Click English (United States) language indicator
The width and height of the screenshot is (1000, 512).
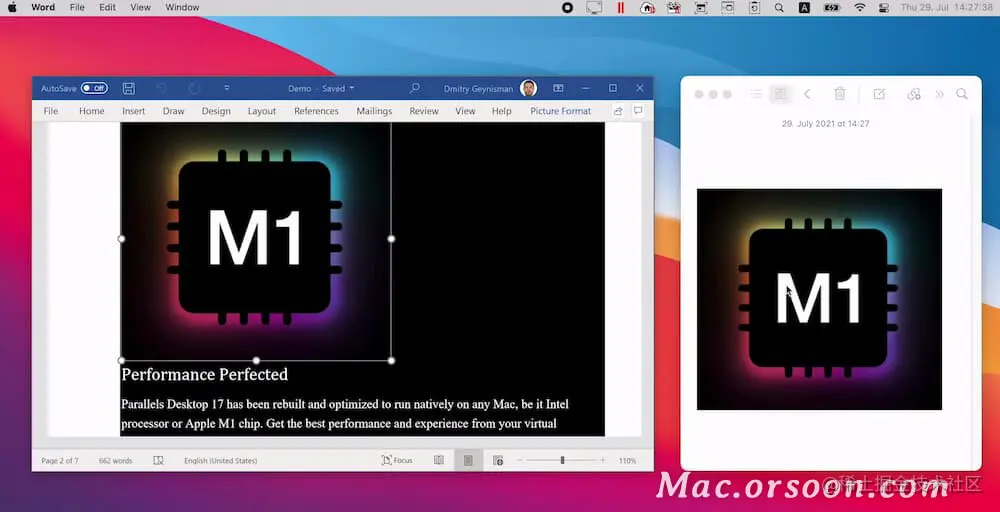coord(221,460)
